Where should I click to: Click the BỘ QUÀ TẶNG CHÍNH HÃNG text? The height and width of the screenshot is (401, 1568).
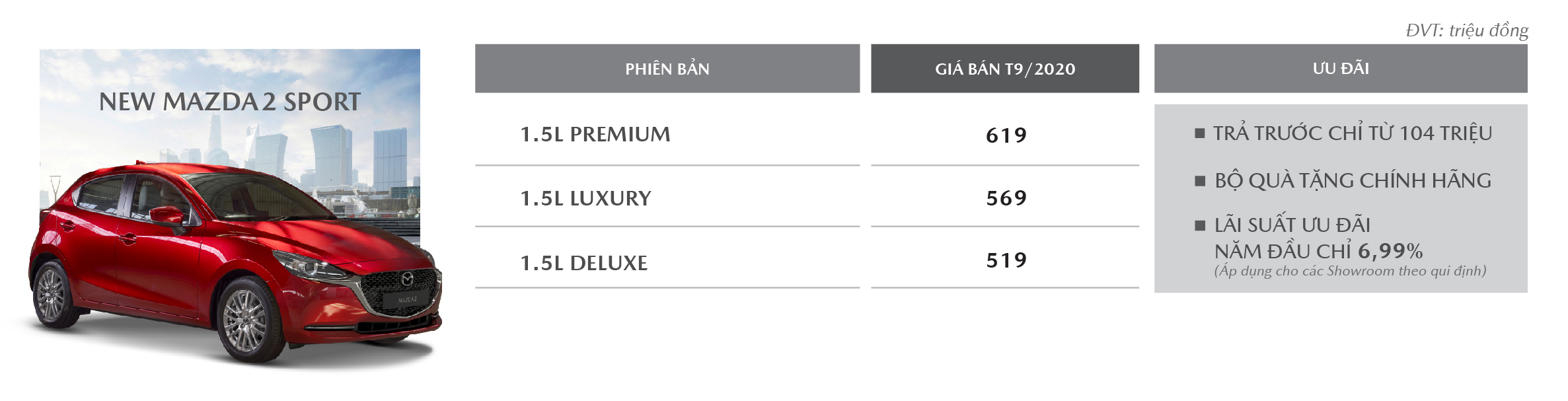tap(1353, 180)
